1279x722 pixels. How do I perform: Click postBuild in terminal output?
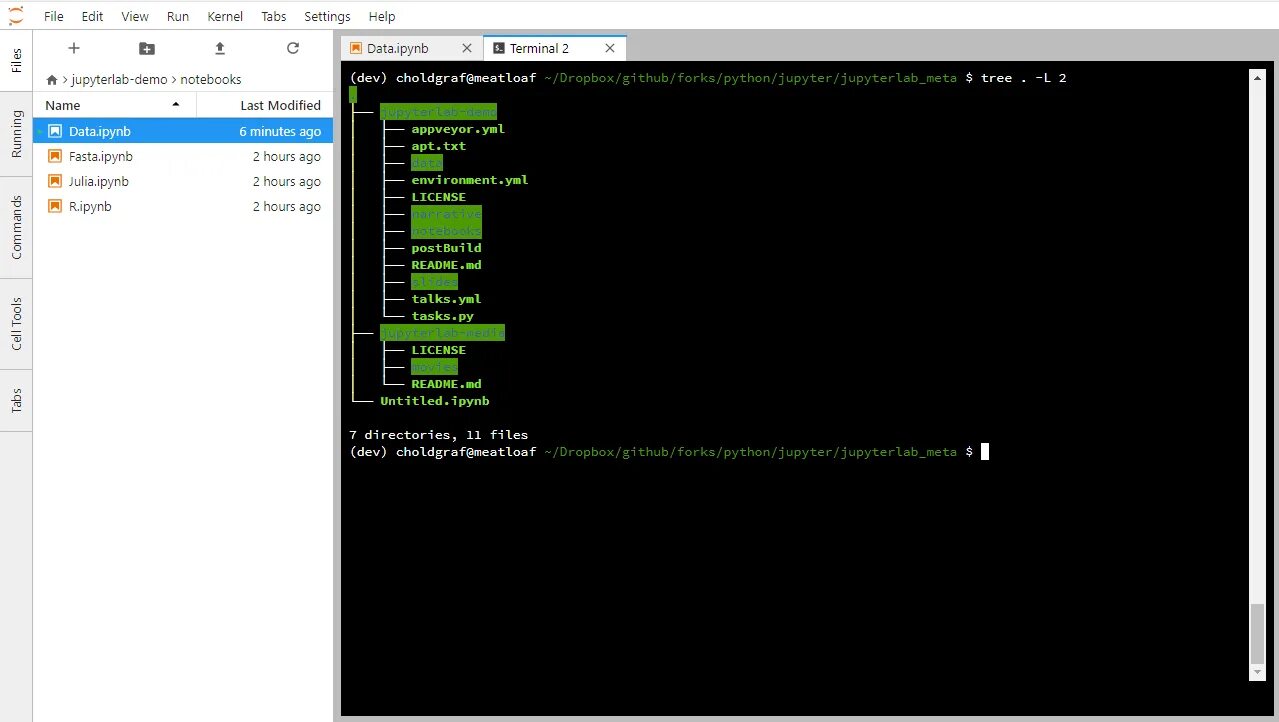click(x=446, y=248)
